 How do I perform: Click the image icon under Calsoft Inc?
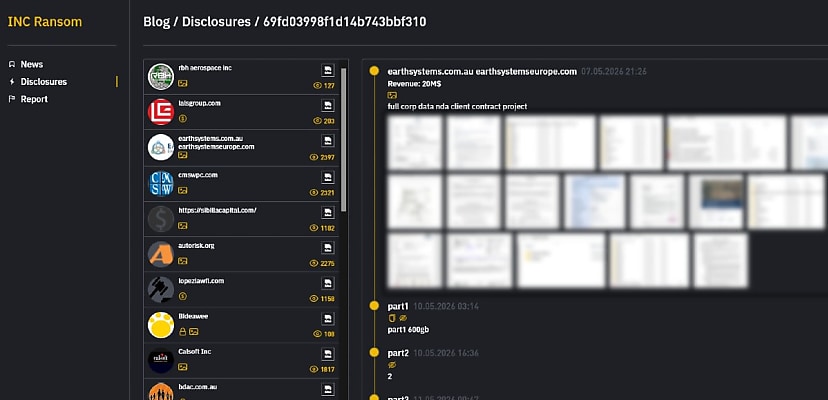[x=183, y=367]
